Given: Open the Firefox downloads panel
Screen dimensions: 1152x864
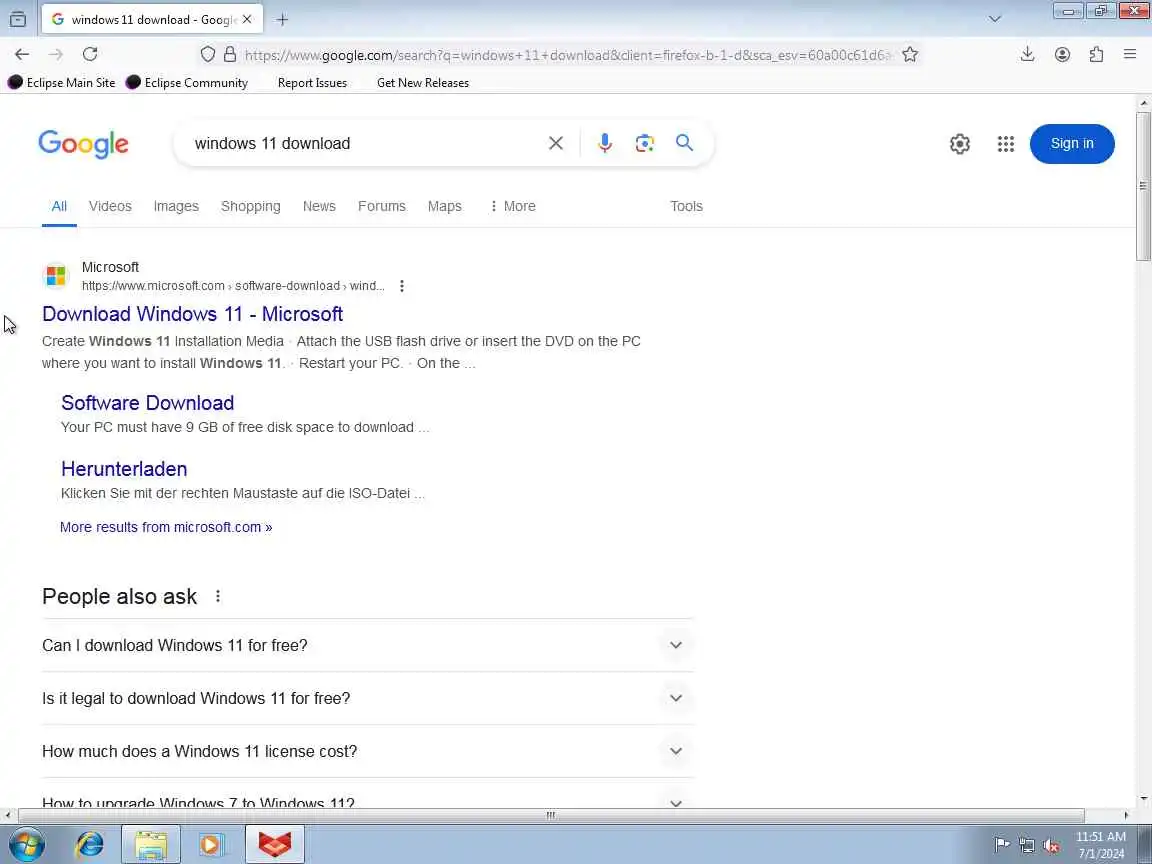Looking at the screenshot, I should coord(1028,54).
